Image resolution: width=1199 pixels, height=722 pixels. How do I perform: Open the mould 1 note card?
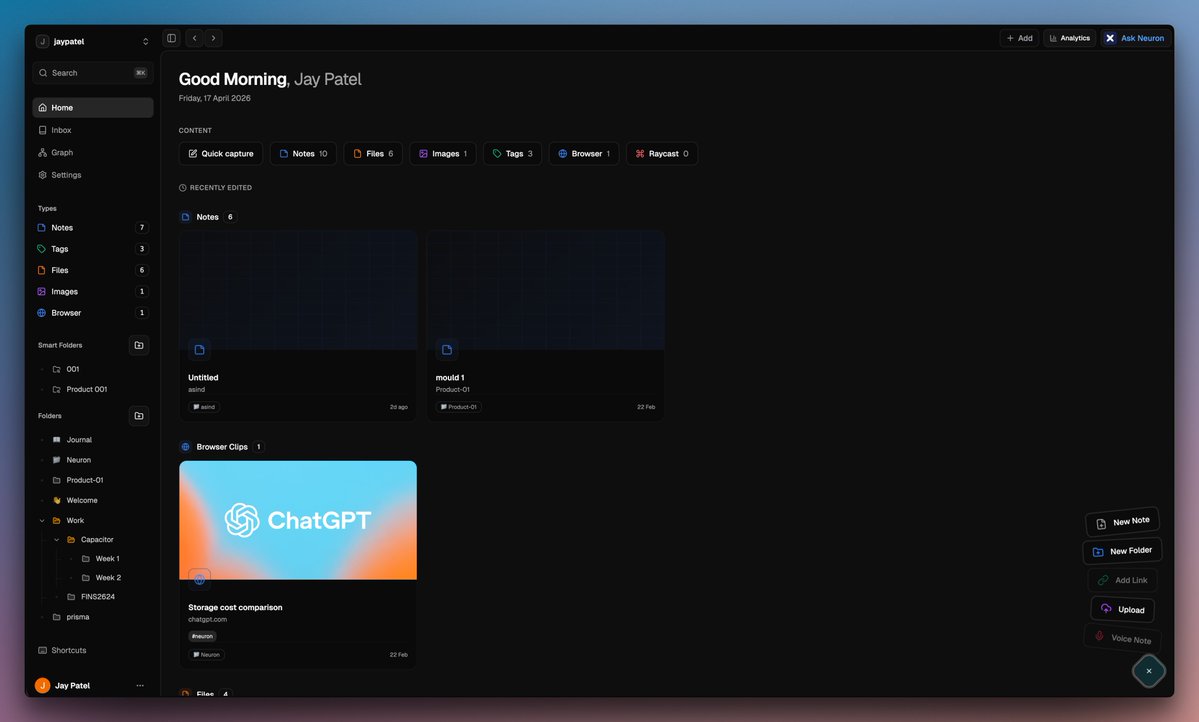pyautogui.click(x=546, y=326)
